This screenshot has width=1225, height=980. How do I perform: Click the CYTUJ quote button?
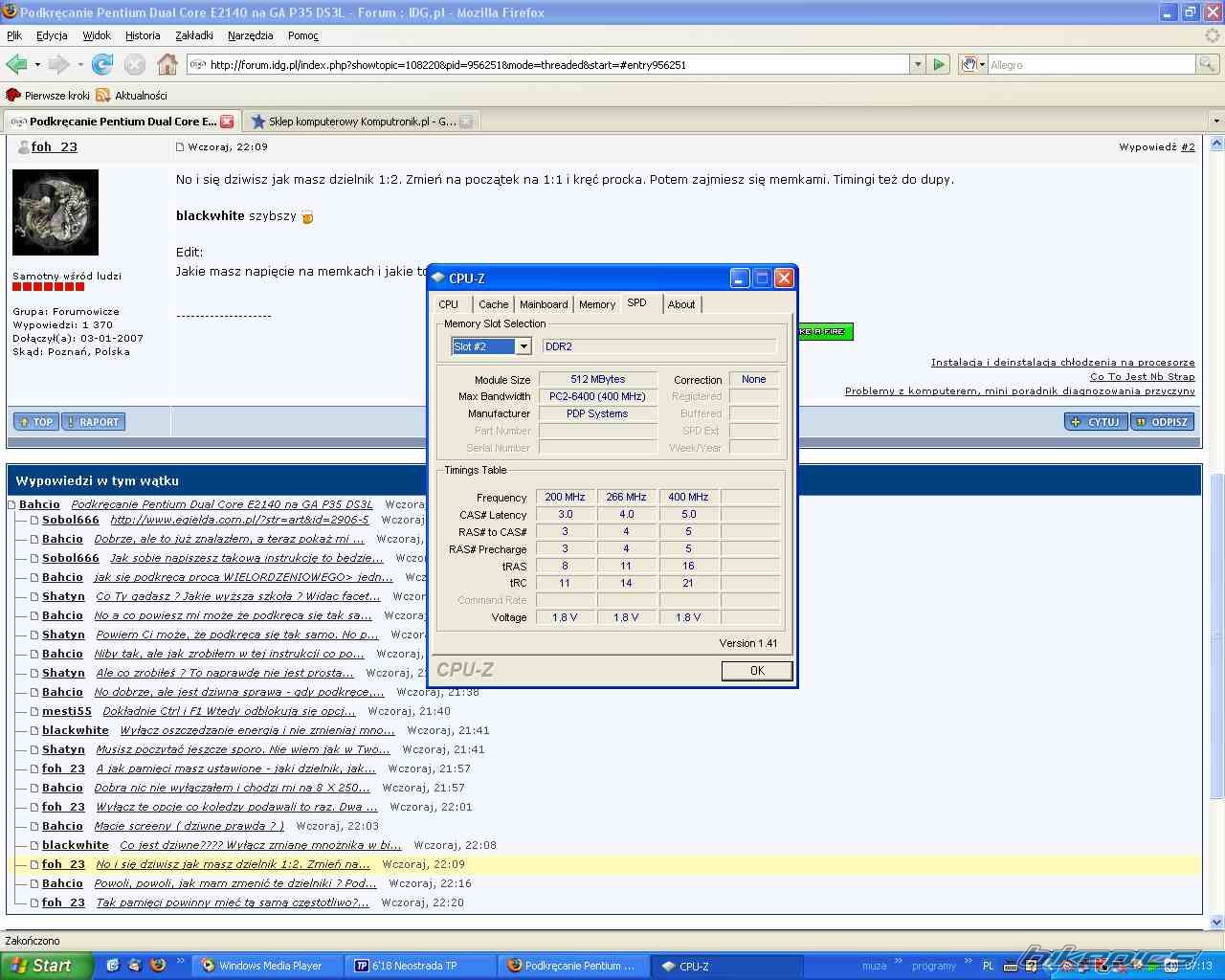point(1096,422)
